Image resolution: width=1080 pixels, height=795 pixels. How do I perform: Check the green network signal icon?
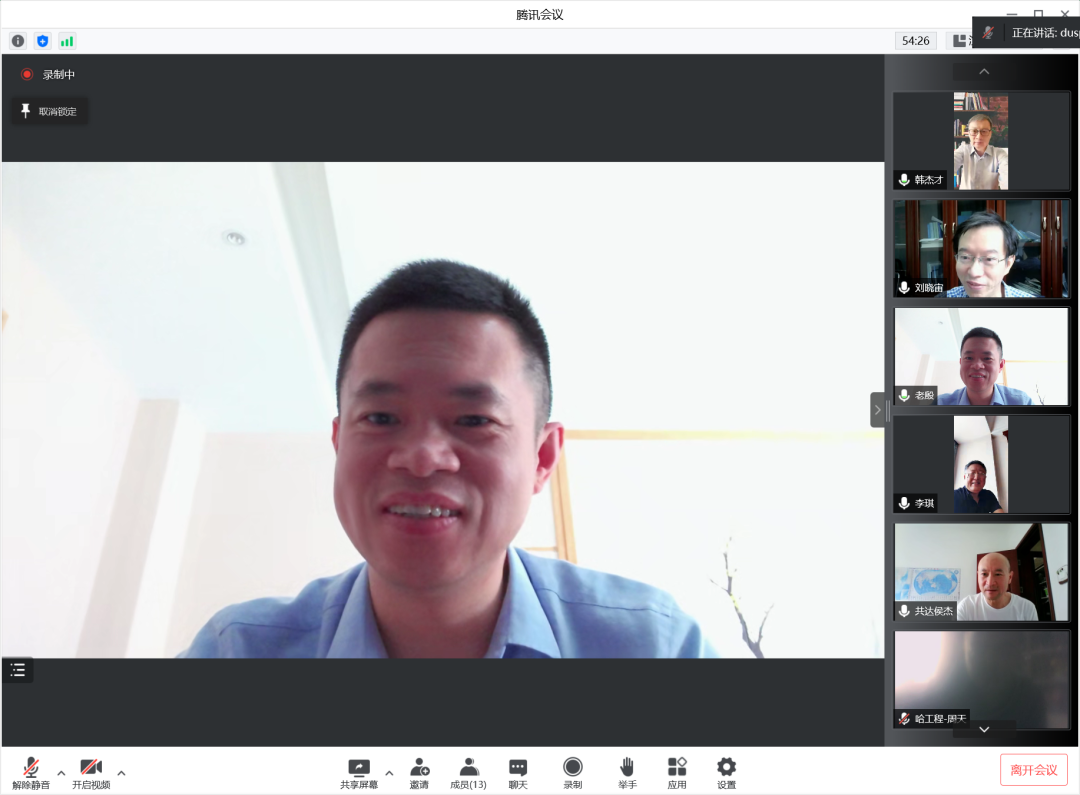point(67,41)
